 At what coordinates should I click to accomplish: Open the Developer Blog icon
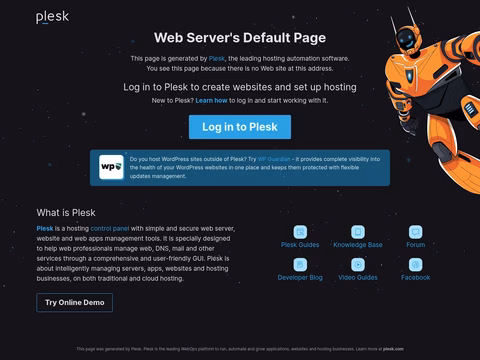[300, 265]
